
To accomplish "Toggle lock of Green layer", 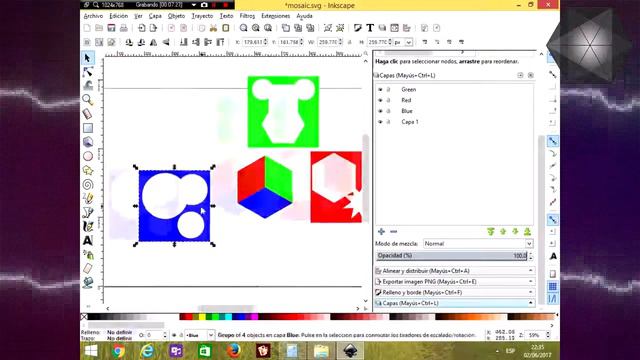I will 389,89.
